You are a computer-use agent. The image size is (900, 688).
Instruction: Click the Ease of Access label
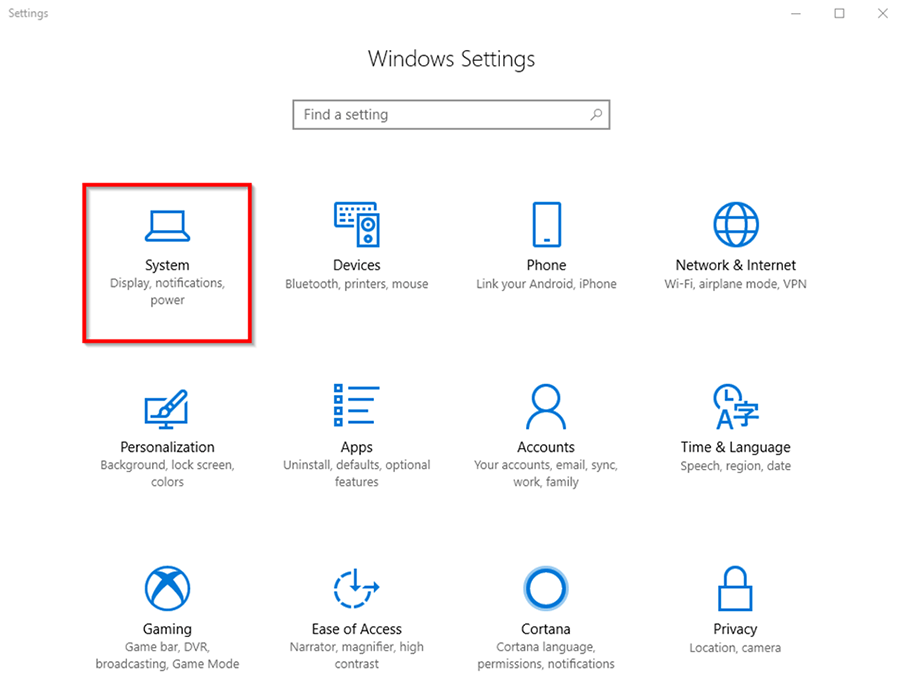coord(356,629)
